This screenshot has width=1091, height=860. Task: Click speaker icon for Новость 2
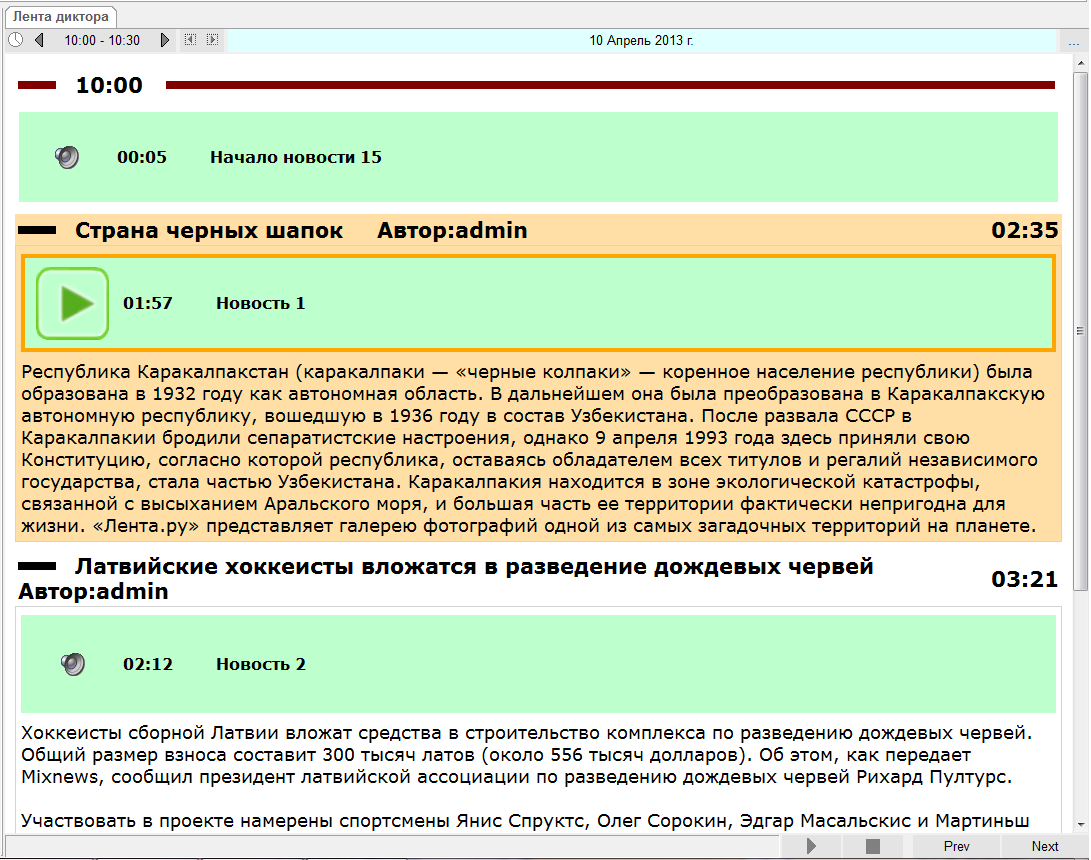pyautogui.click(x=73, y=664)
